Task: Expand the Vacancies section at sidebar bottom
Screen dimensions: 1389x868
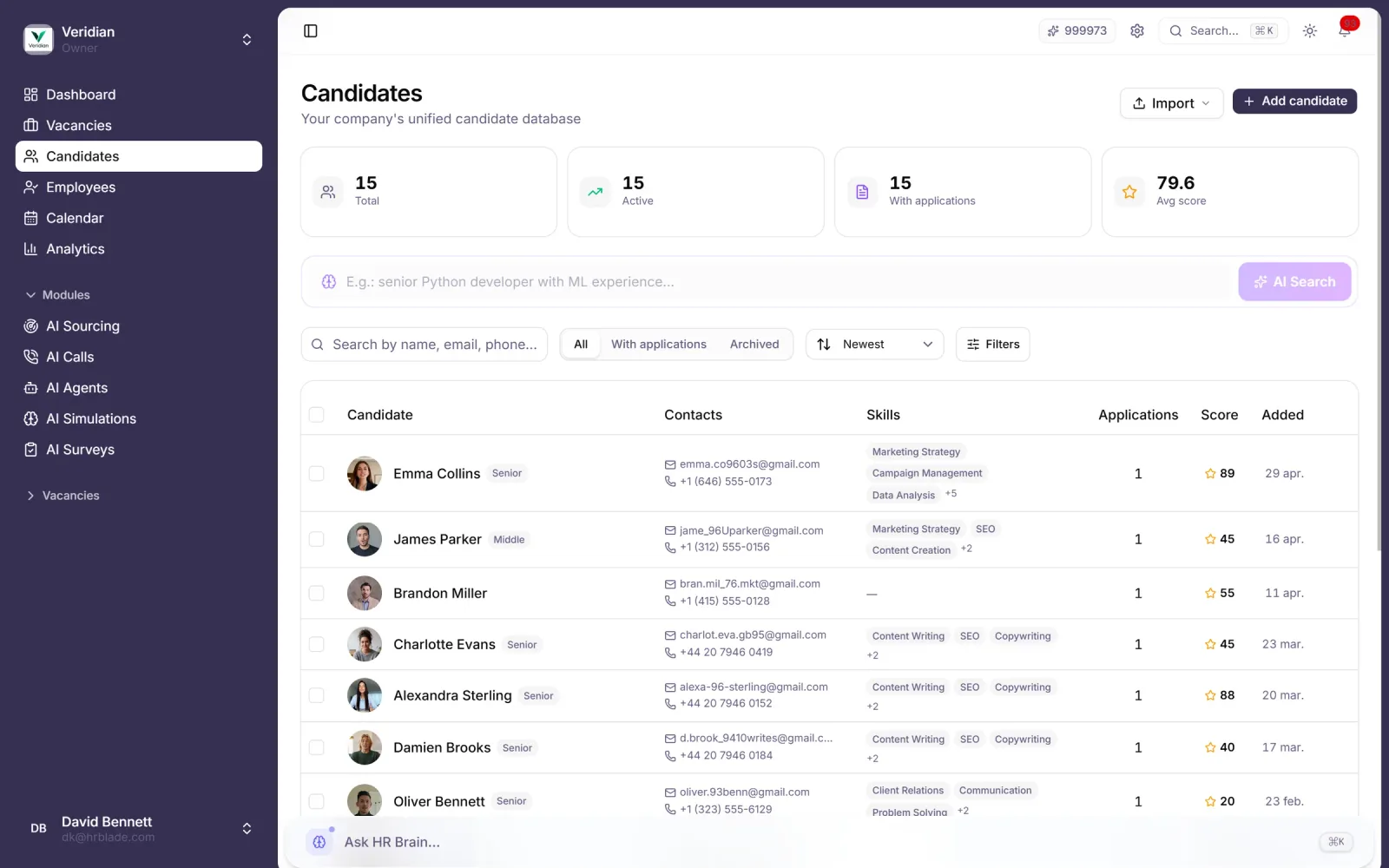Action: (63, 496)
